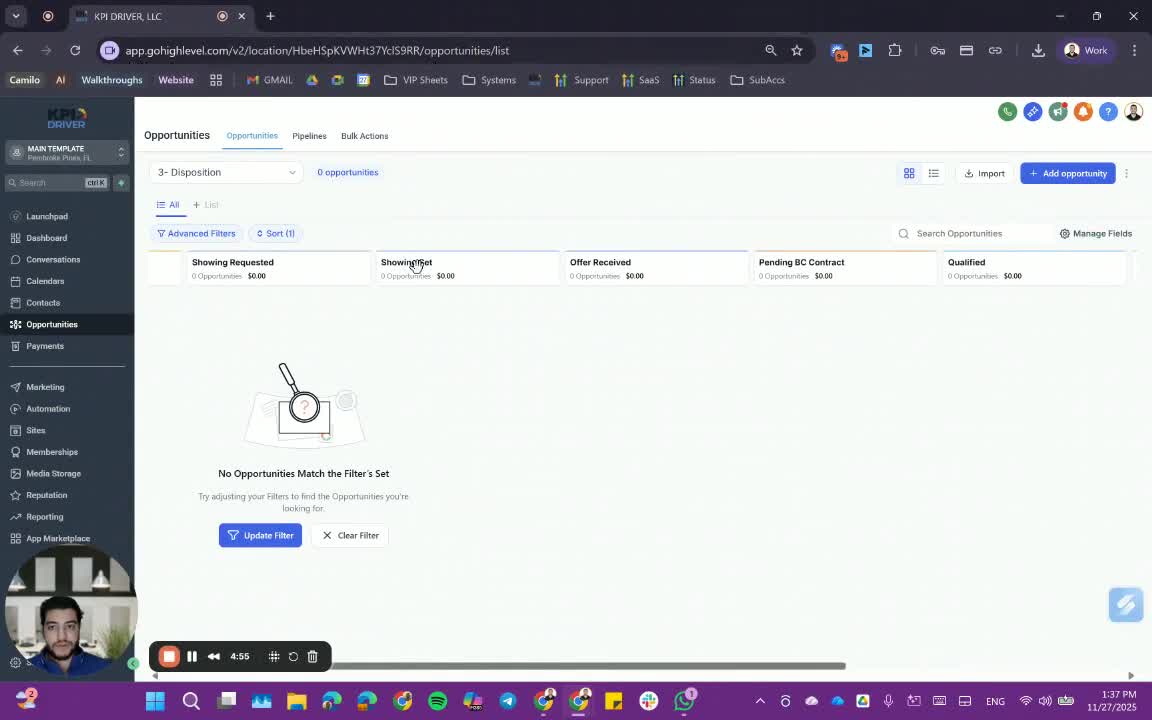Focus the sidebar Search box

coord(57,182)
